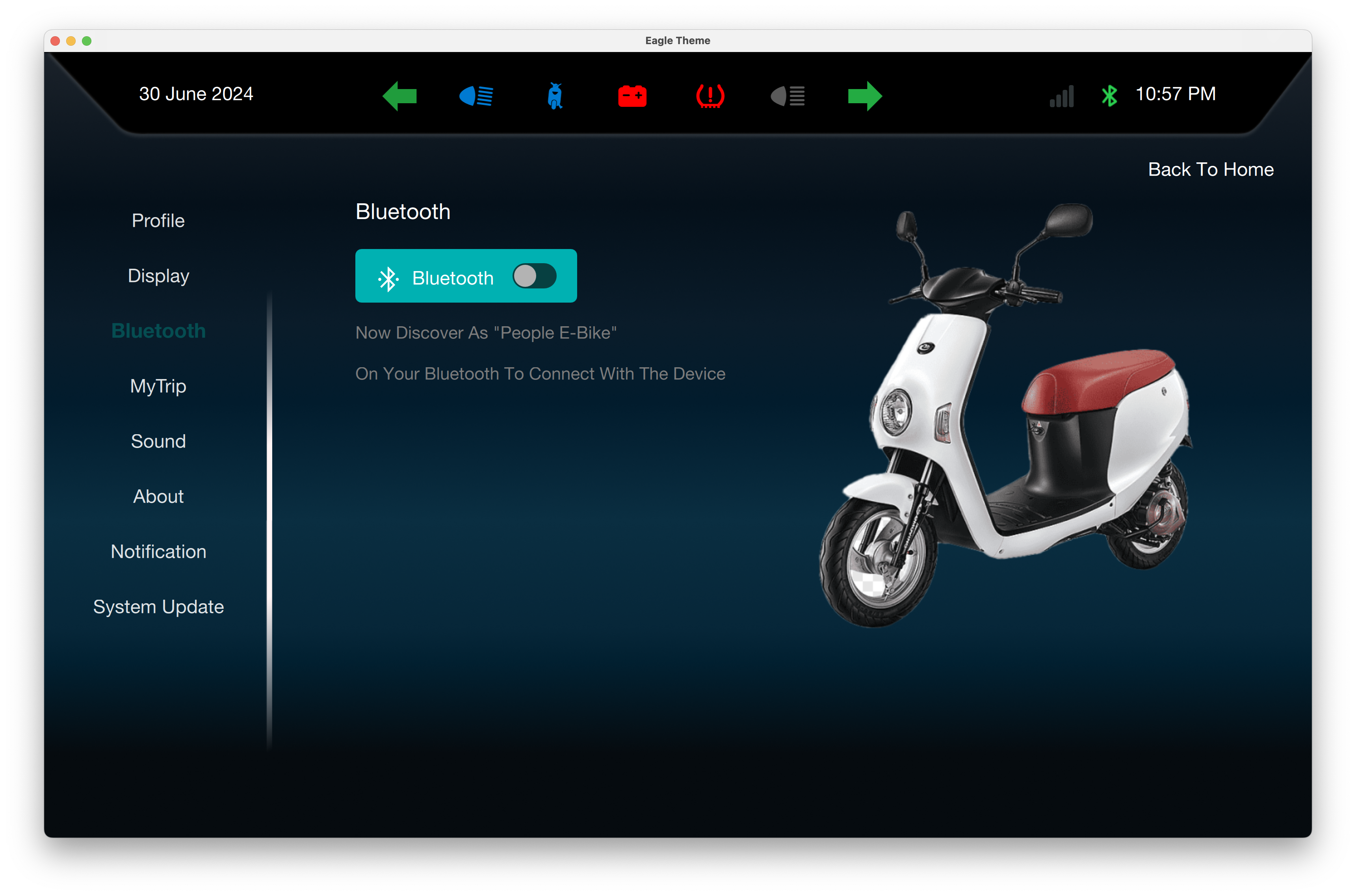Open the MyTrip settings tab

click(158, 386)
